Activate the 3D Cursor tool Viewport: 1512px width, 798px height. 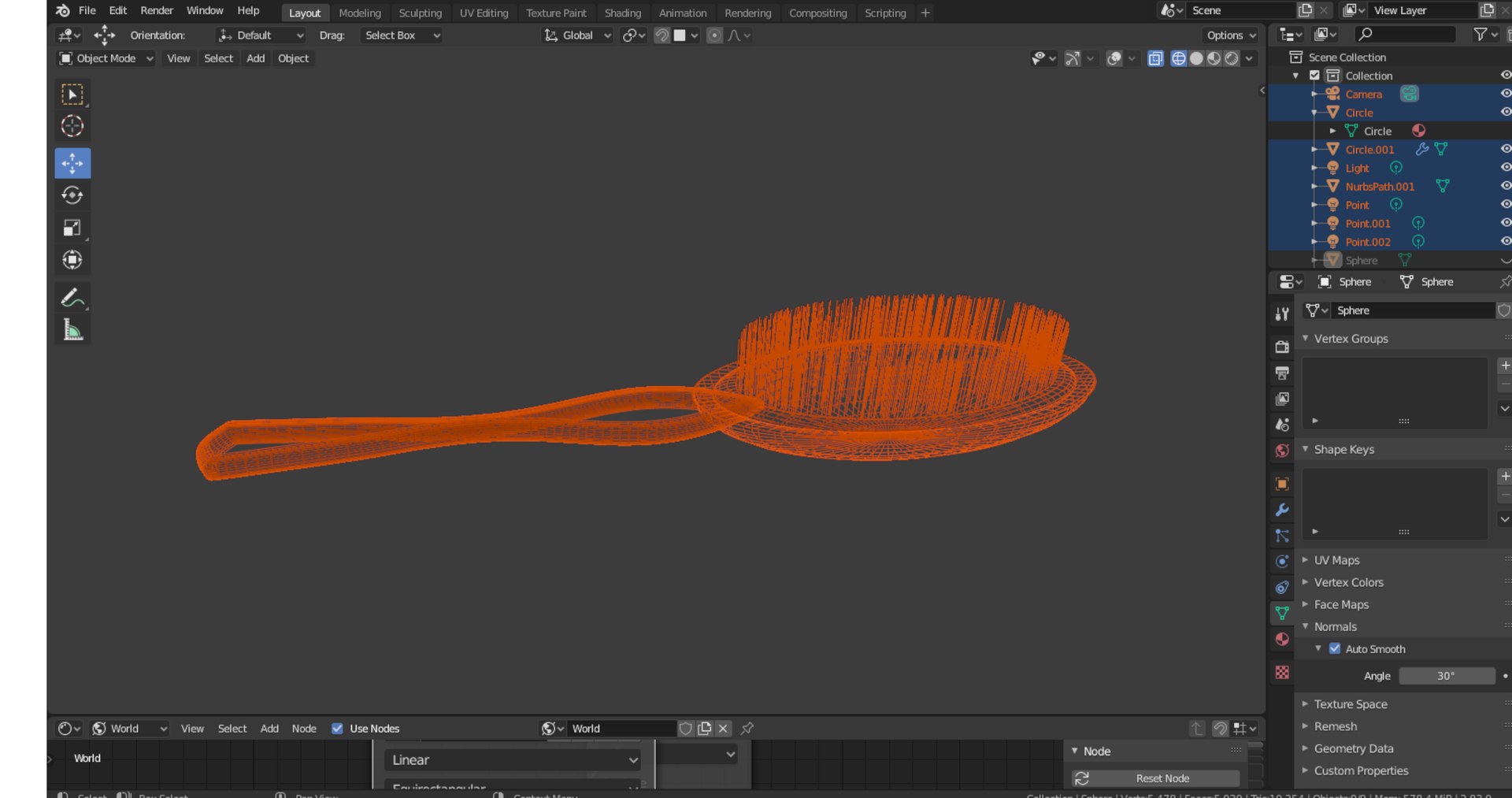[72, 127]
